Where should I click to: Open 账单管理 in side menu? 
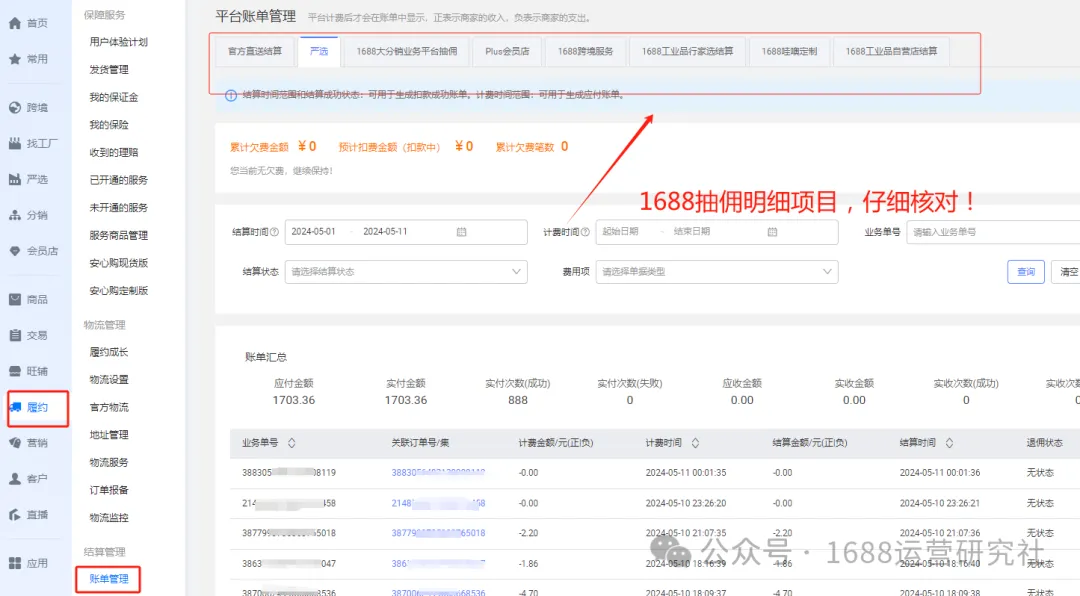109,579
